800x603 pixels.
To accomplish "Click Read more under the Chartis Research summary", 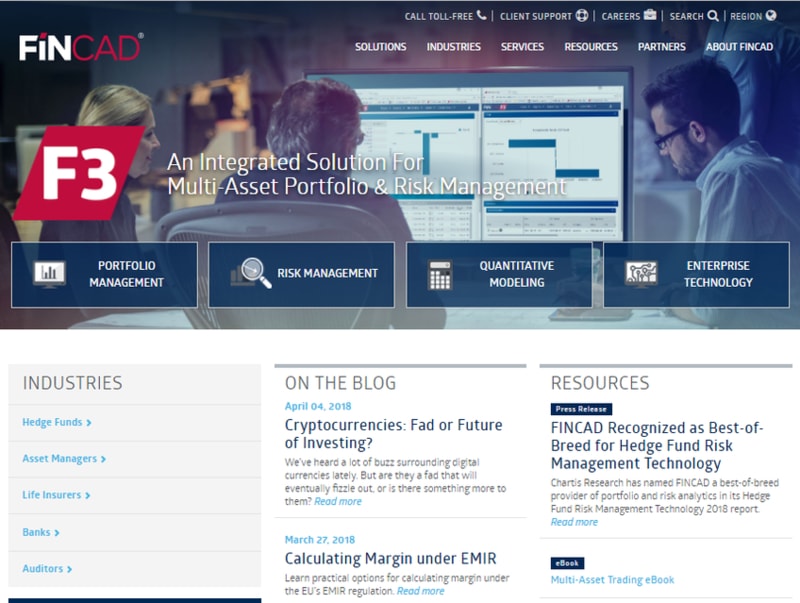I will tap(574, 522).
